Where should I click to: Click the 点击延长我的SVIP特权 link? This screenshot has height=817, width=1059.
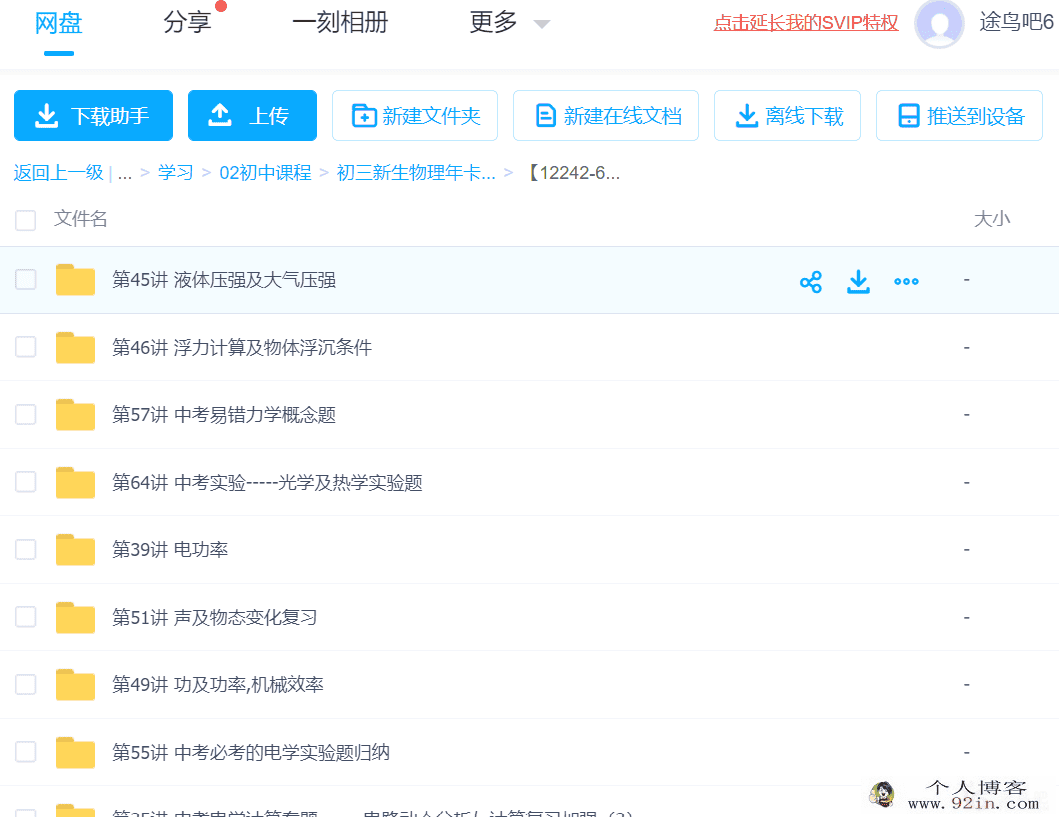coord(806,23)
